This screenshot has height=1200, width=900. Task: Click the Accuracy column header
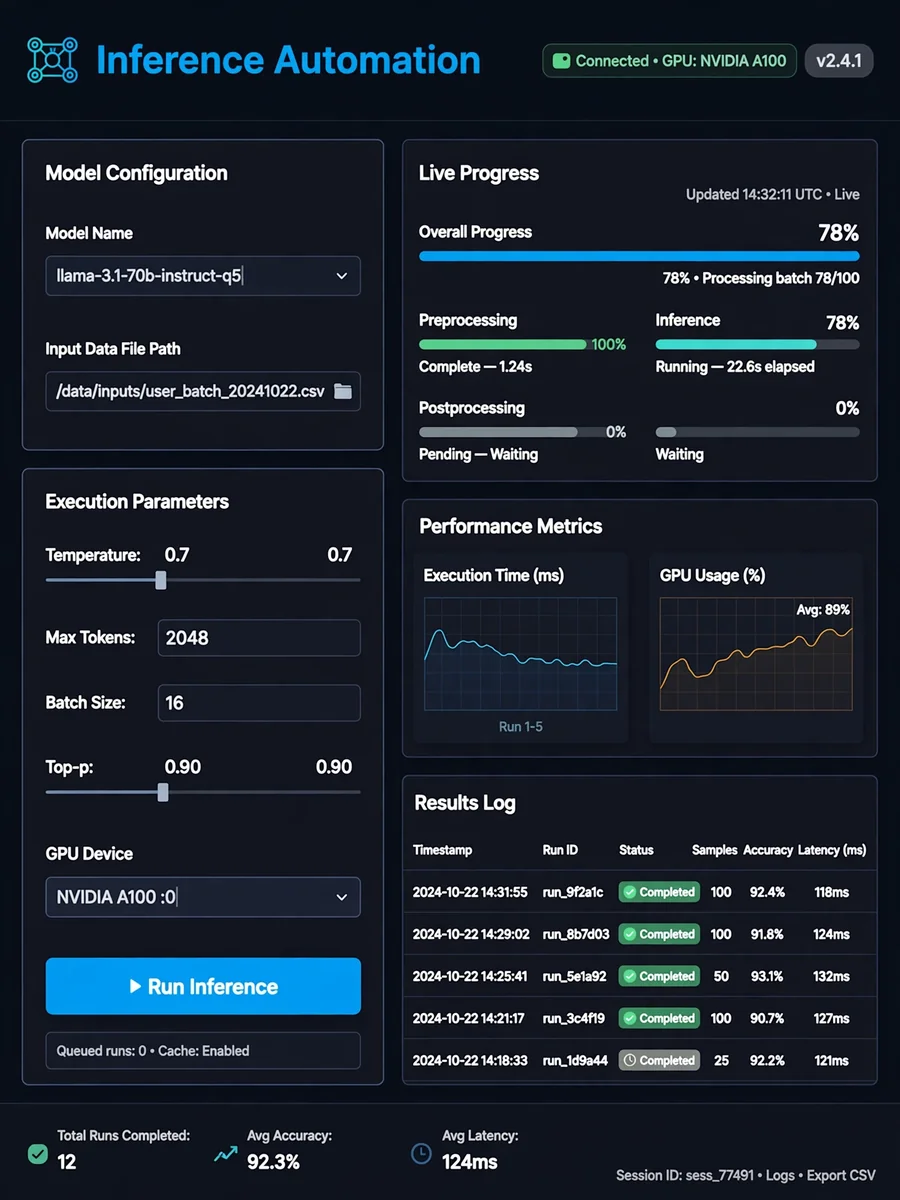[768, 850]
